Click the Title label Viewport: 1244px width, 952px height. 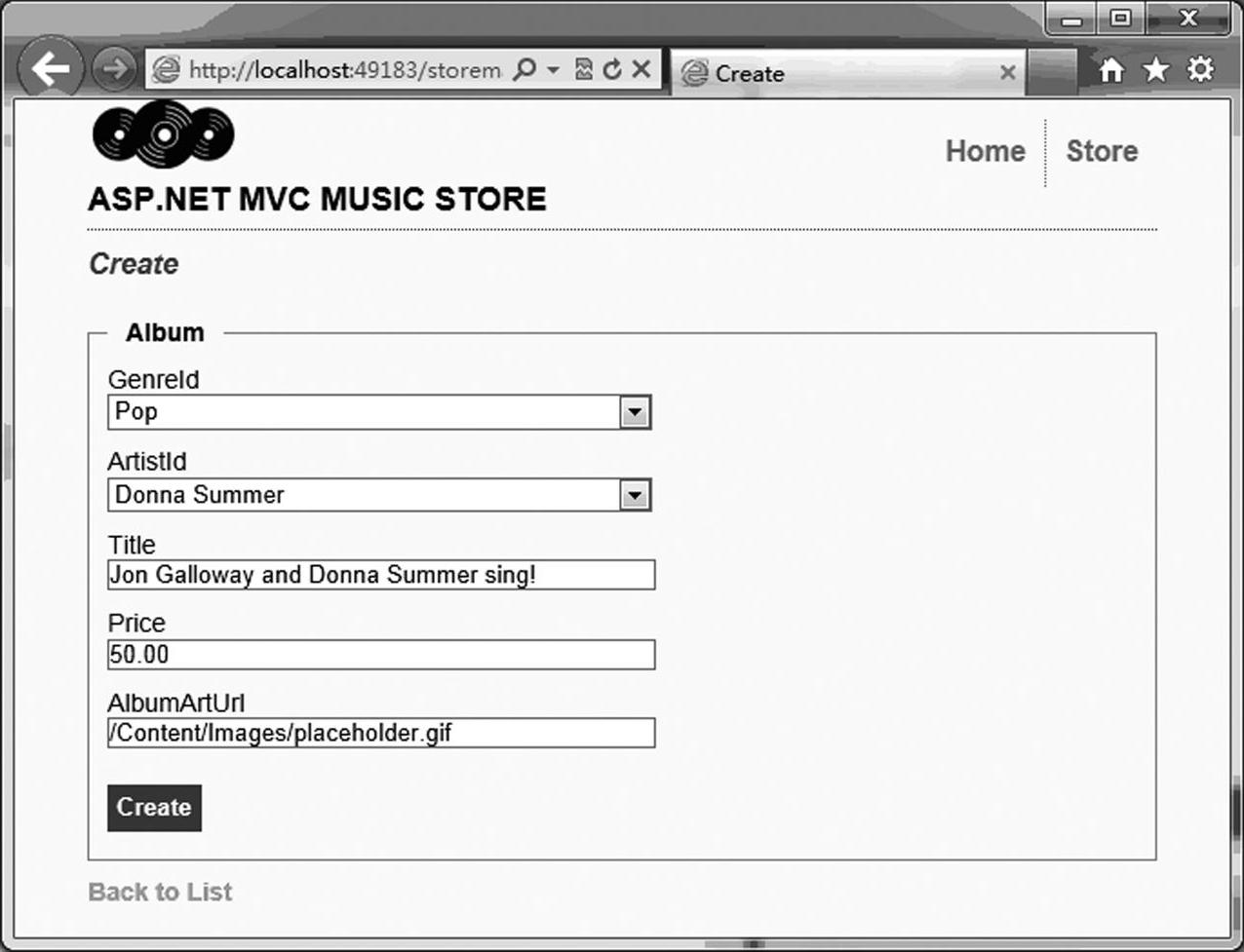click(x=132, y=544)
